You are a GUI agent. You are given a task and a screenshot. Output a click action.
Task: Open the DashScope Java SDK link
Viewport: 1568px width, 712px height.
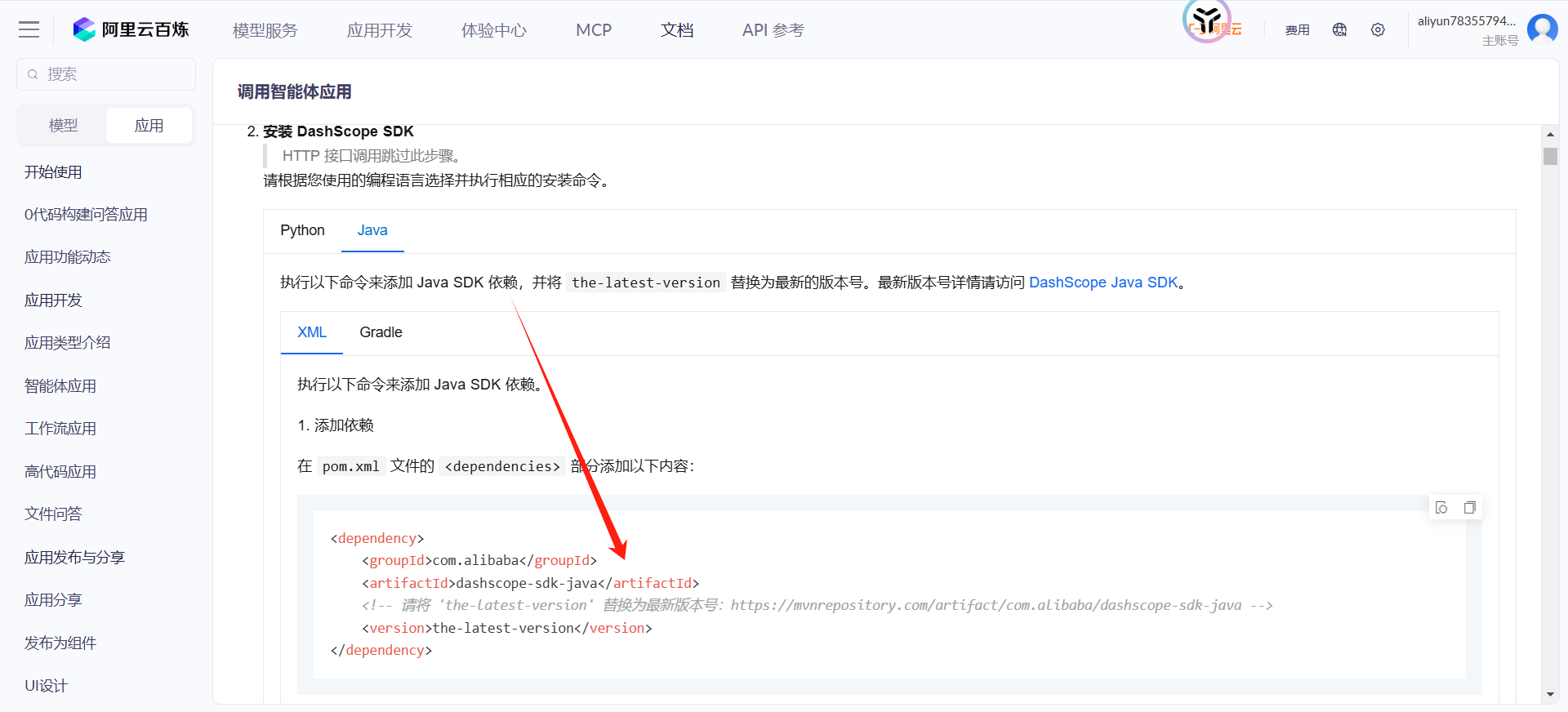pyautogui.click(x=1103, y=283)
